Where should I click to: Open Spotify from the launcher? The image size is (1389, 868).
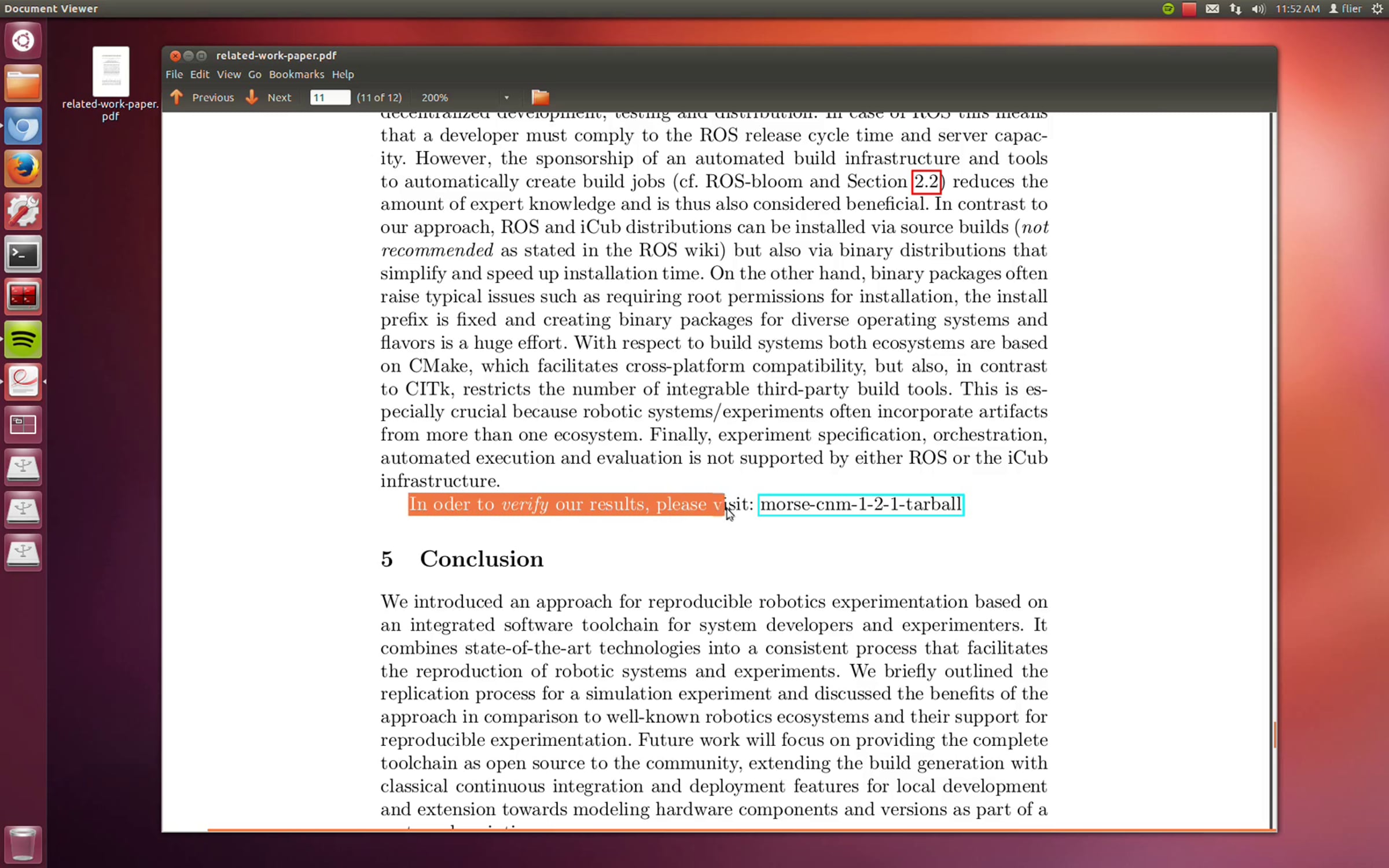(x=23, y=340)
